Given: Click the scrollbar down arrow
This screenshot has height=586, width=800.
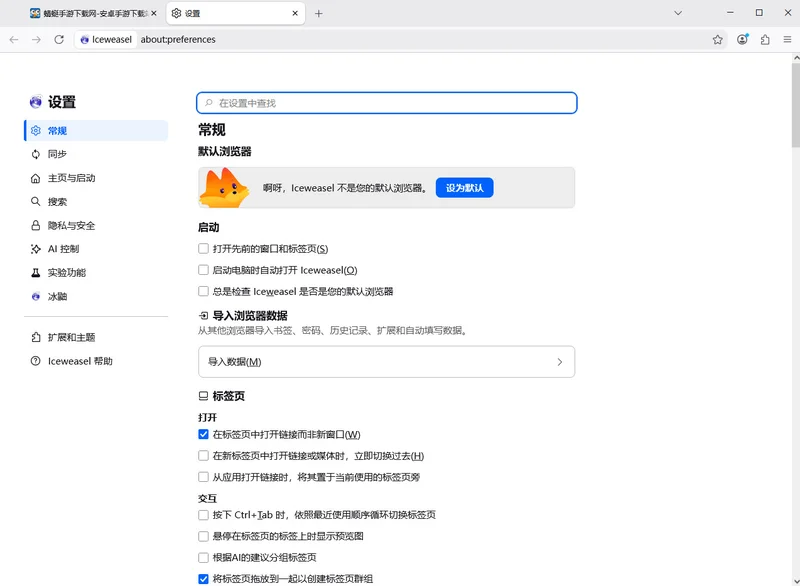Looking at the screenshot, I should click(x=795, y=581).
